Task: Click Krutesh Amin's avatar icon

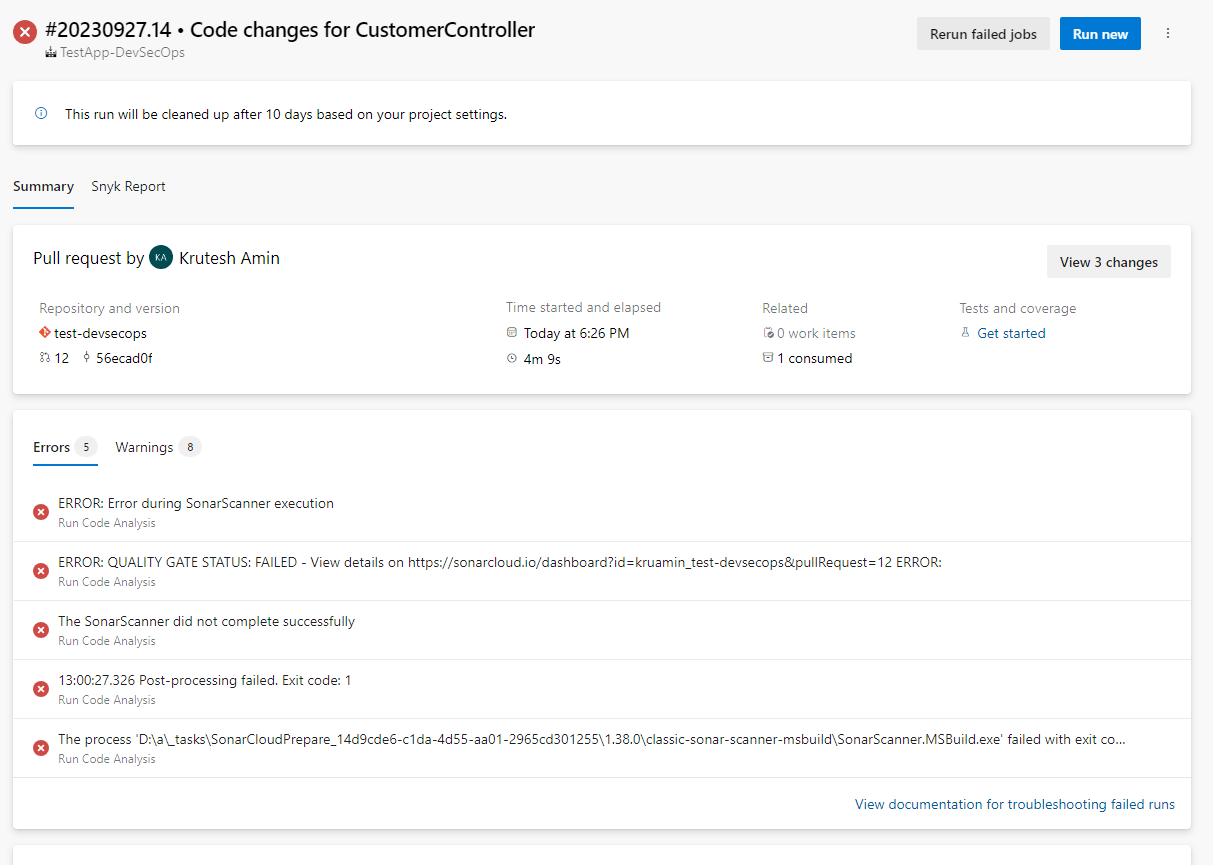Action: click(160, 258)
